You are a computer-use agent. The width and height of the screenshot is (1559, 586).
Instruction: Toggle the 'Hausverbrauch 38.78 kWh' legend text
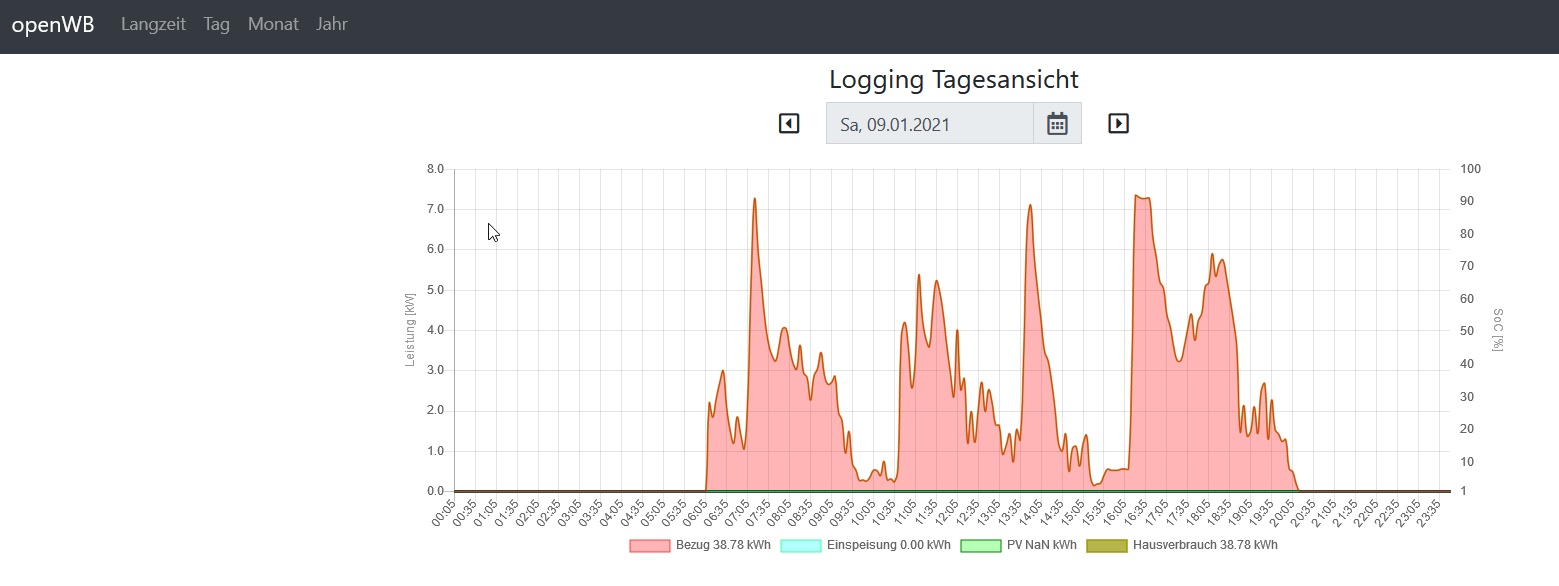pos(1205,546)
